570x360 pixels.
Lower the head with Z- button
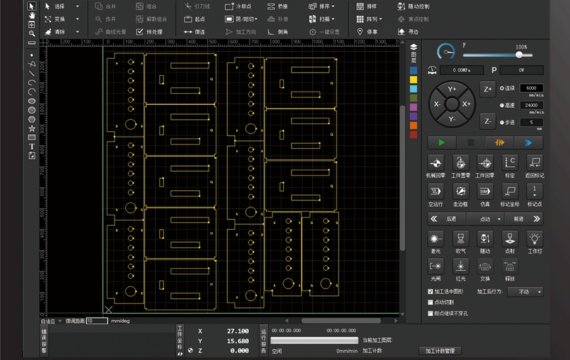487,121
